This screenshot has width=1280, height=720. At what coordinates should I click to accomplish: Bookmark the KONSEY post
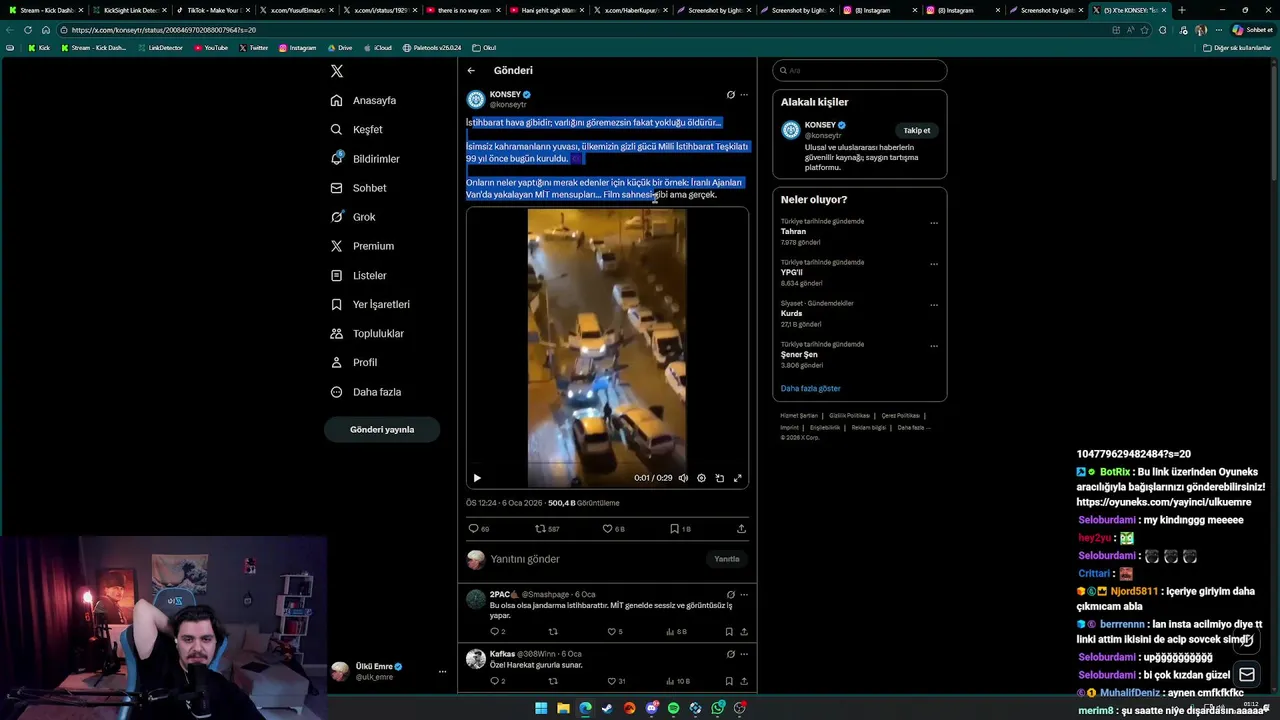click(x=680, y=529)
